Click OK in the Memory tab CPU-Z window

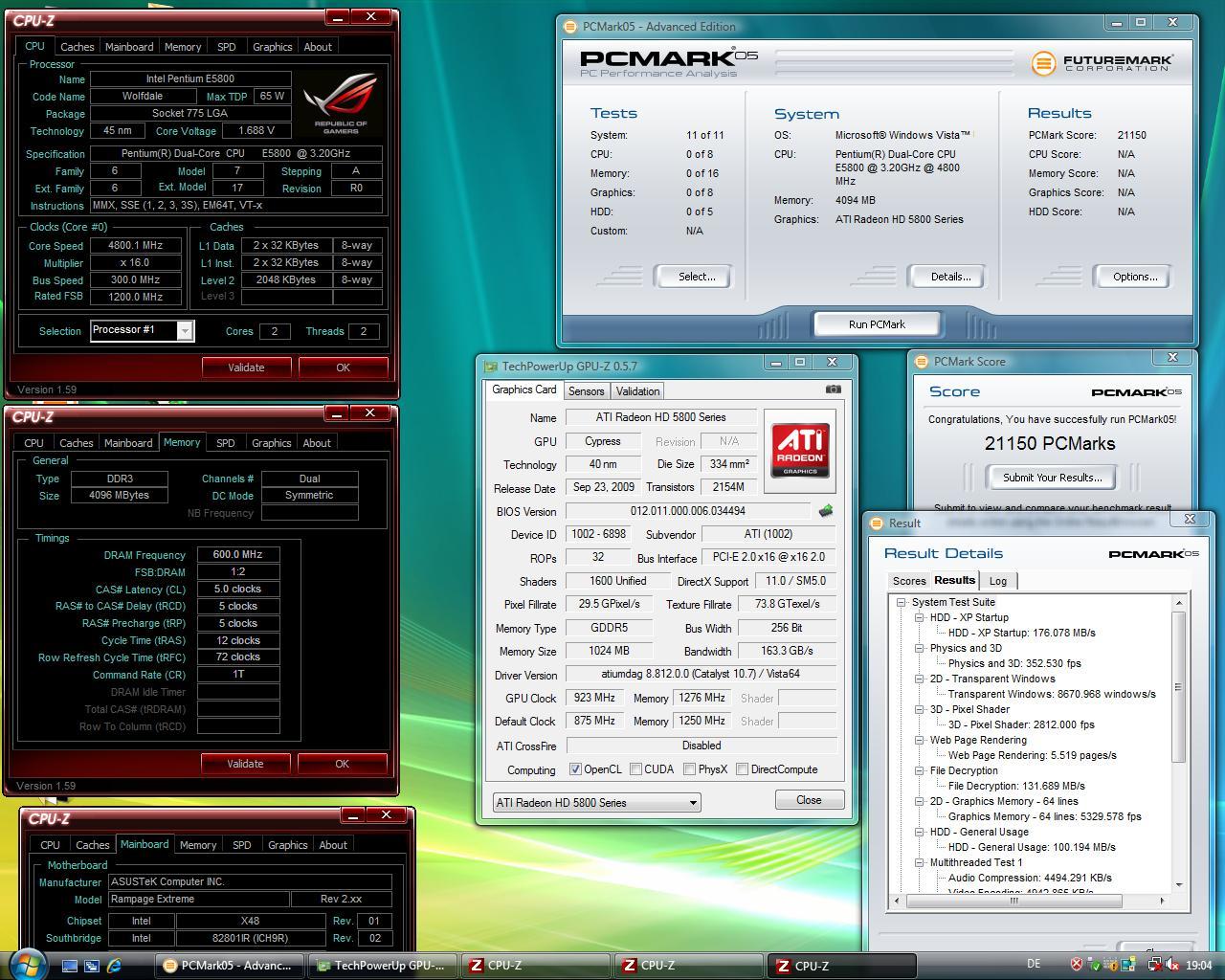pyautogui.click(x=342, y=764)
